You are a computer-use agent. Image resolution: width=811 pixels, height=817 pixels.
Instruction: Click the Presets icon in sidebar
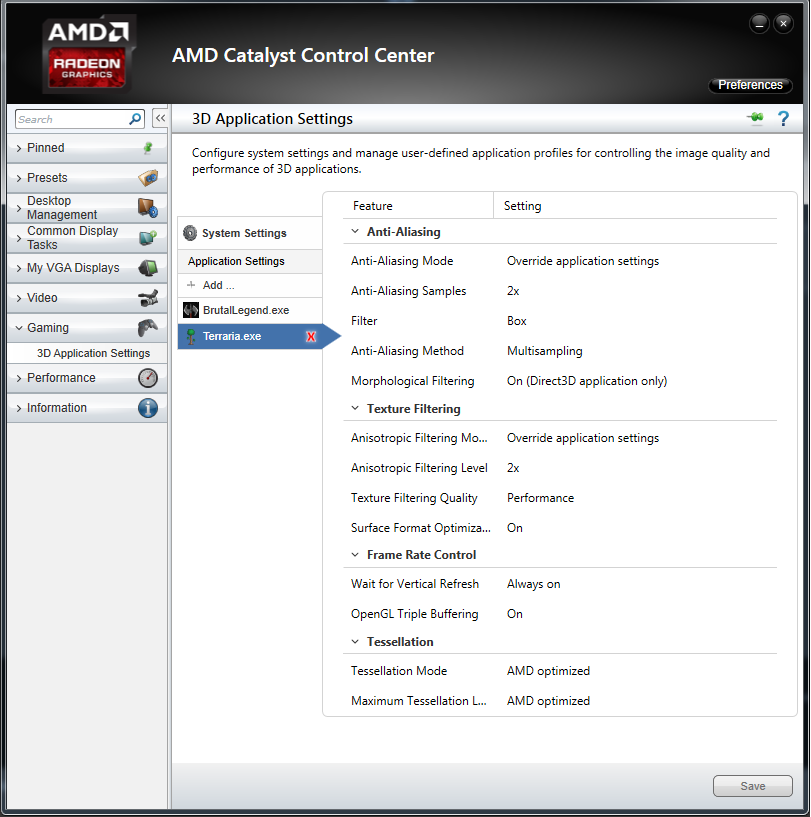148,178
